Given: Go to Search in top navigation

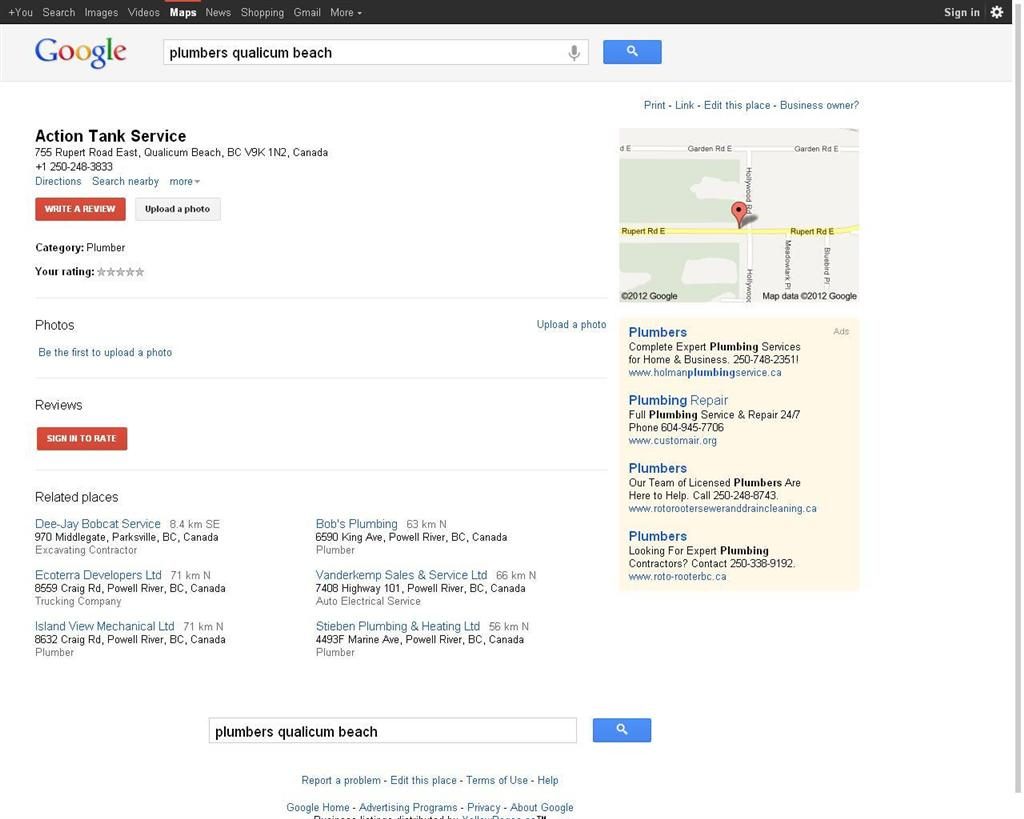Looking at the screenshot, I should (x=59, y=12).
